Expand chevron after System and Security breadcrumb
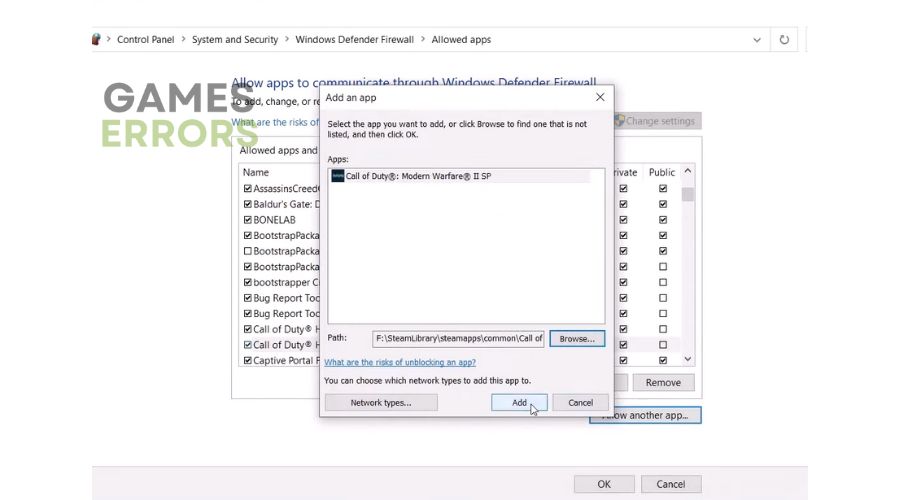900x500 pixels. click(x=287, y=39)
